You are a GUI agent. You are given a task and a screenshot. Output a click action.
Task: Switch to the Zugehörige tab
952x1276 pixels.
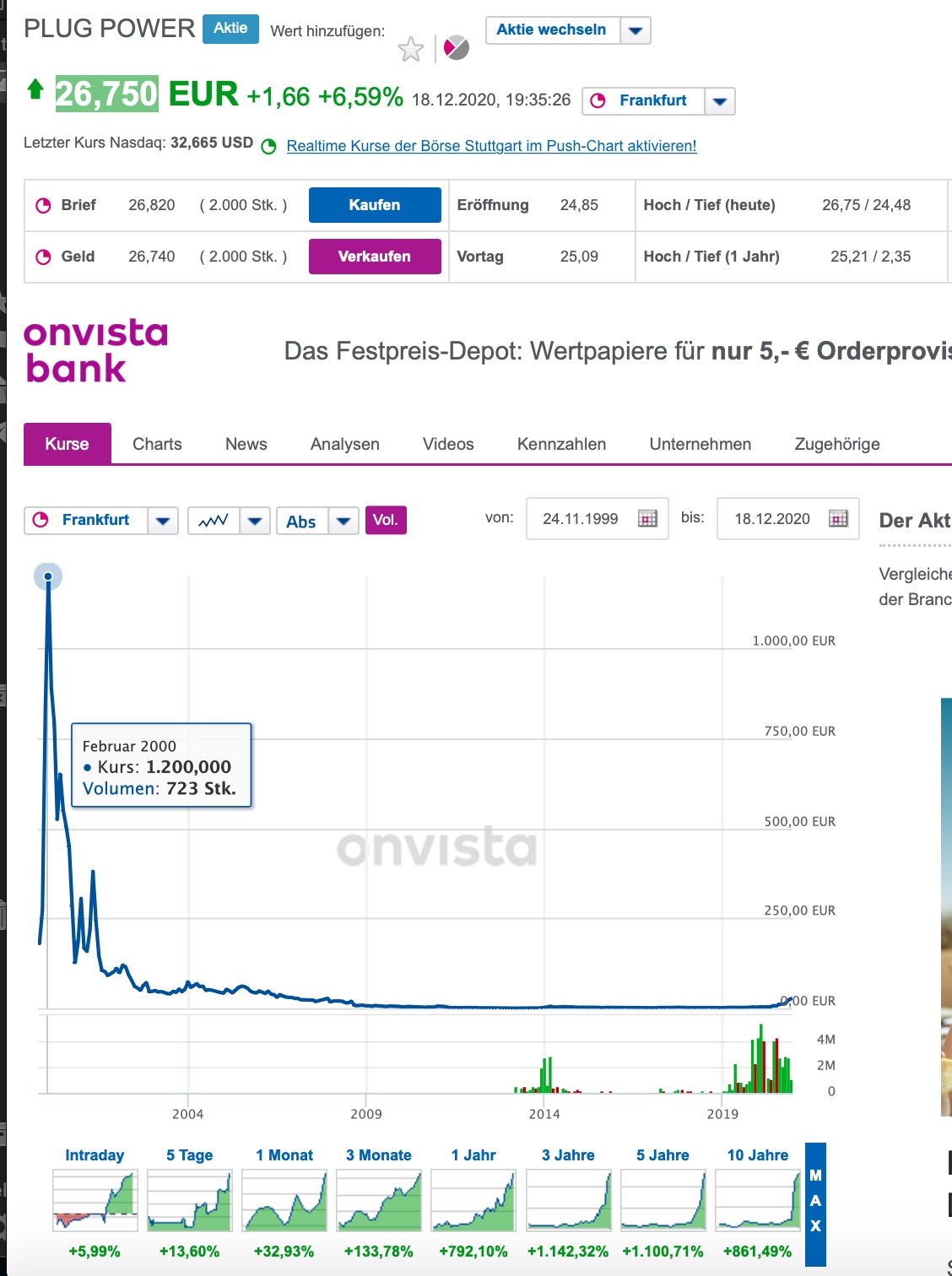pos(837,444)
